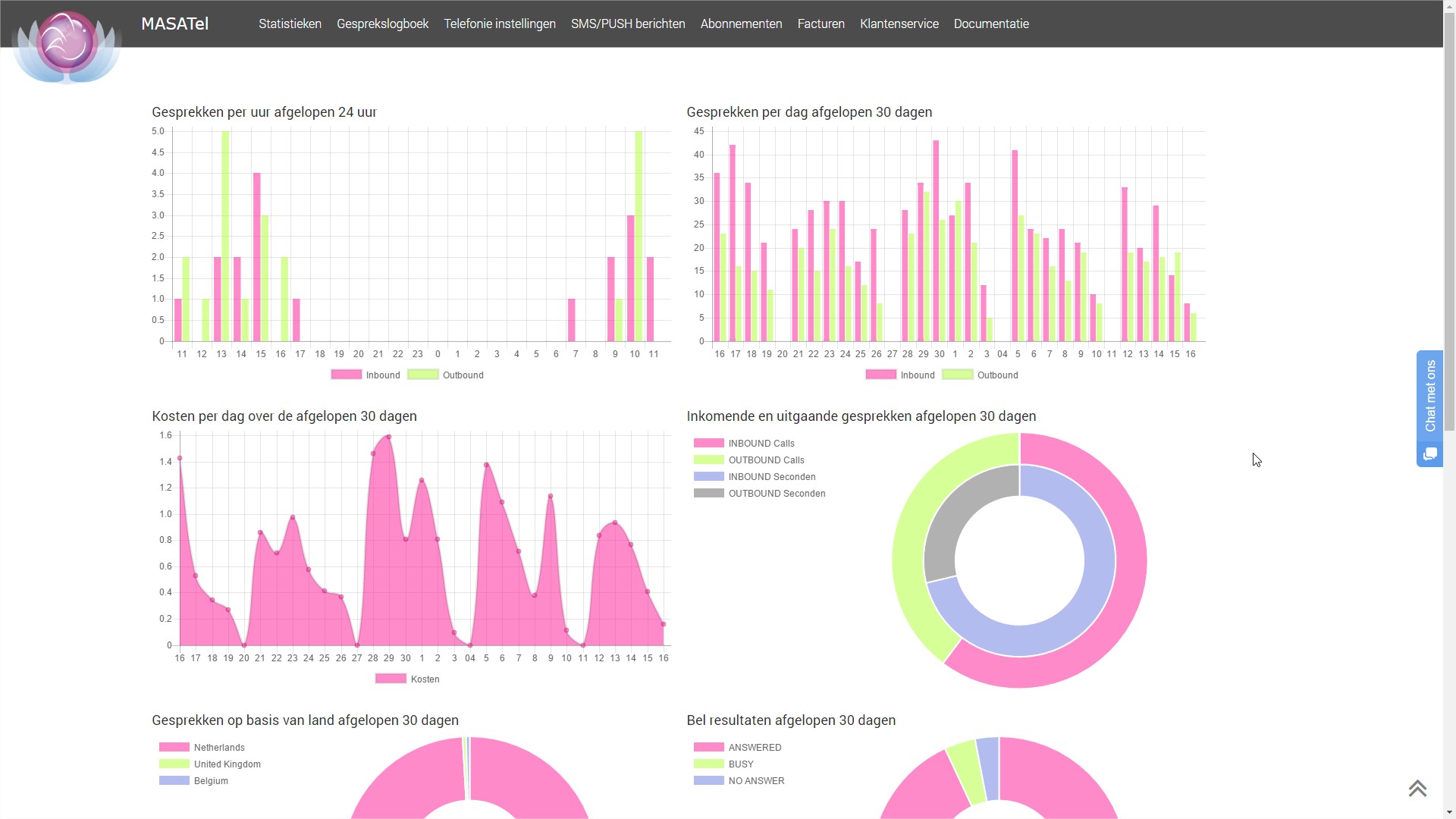1456x819 pixels.
Task: Open the Facturen page
Action: pyautogui.click(x=821, y=24)
